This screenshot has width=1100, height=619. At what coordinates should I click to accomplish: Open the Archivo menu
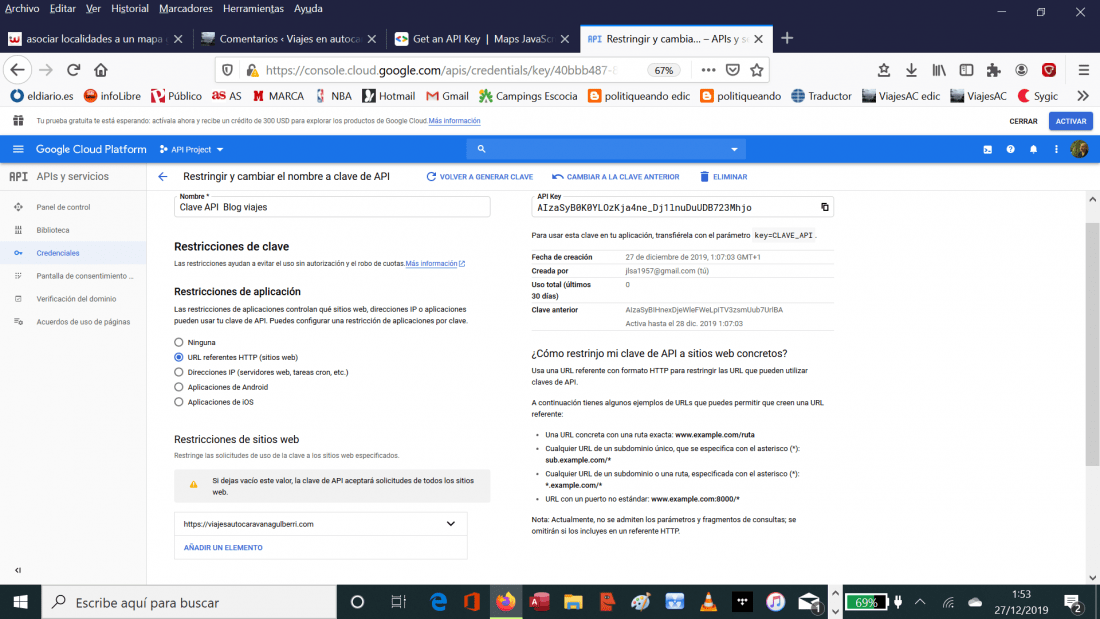[x=22, y=8]
